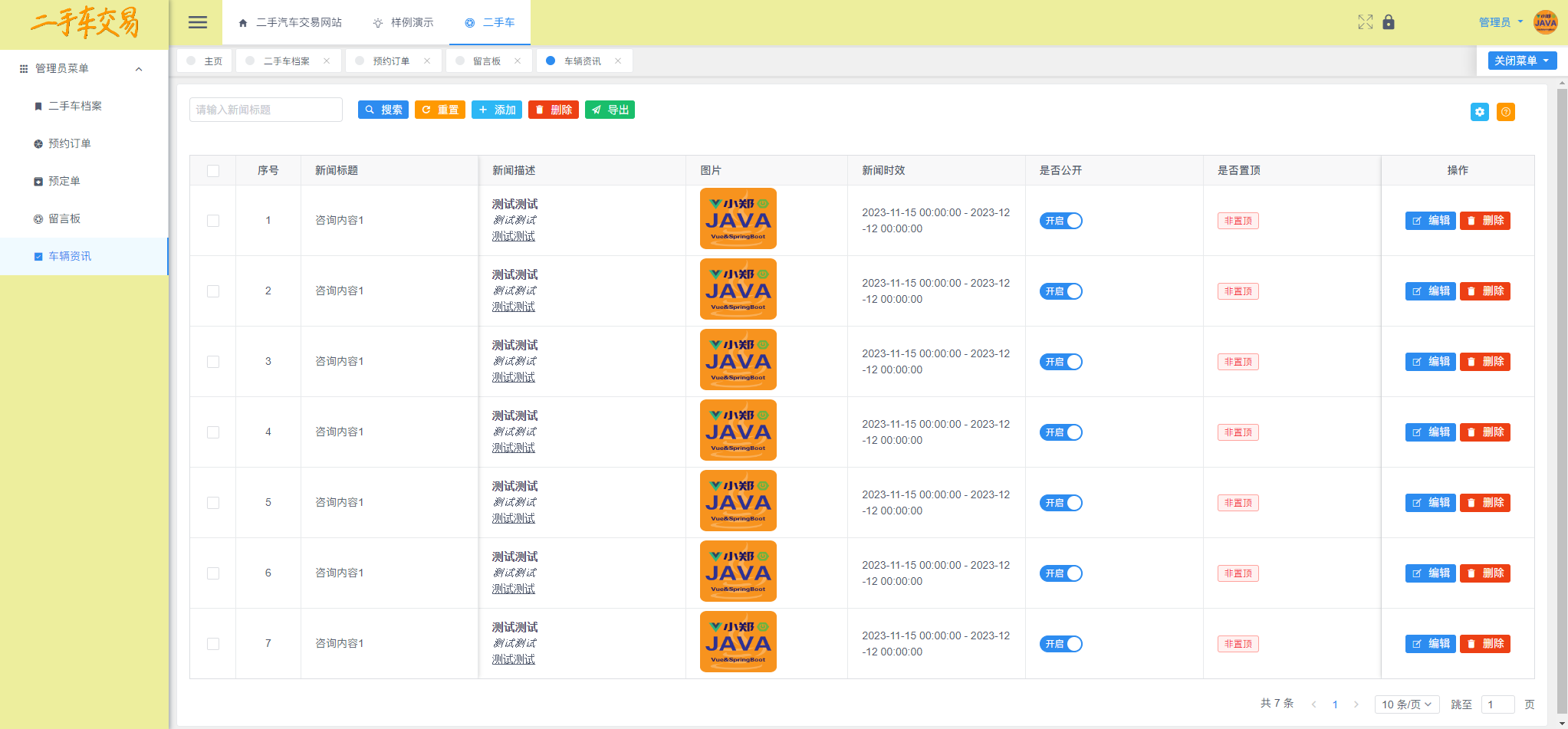Click the fullscreen expand icon

pyautogui.click(x=1365, y=22)
